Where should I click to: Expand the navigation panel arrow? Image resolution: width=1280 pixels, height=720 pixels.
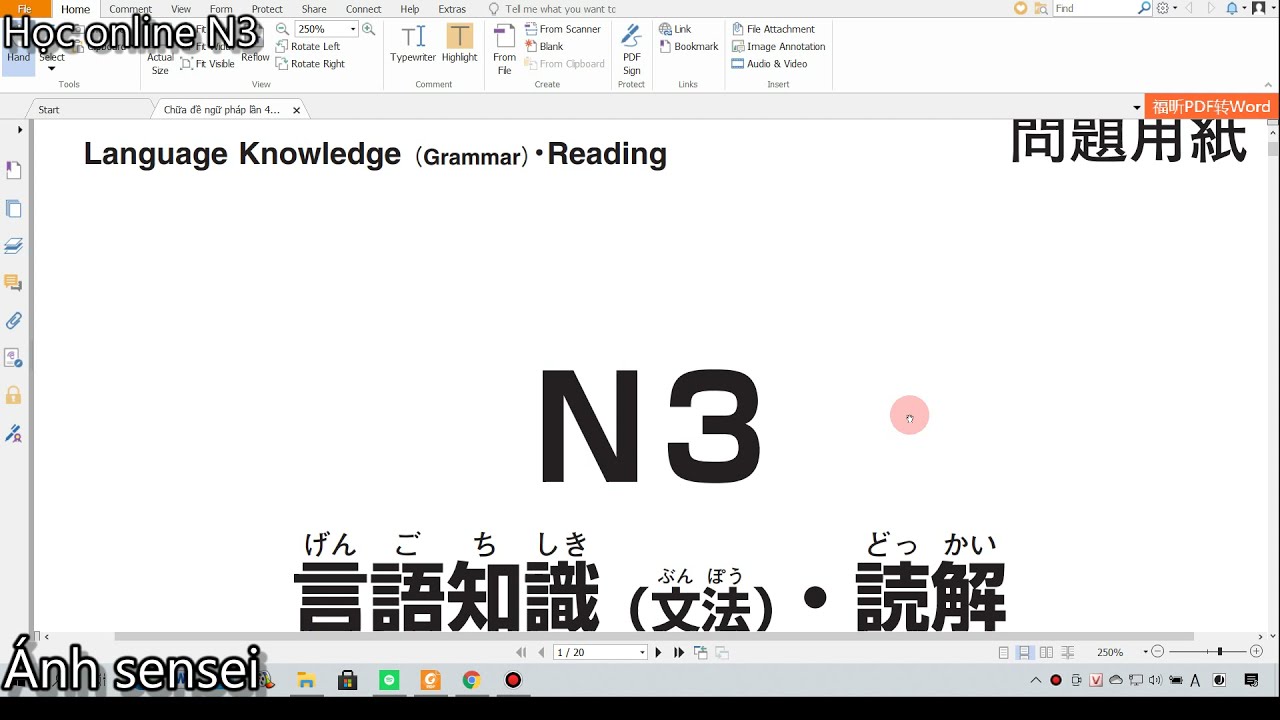pyautogui.click(x=19, y=130)
